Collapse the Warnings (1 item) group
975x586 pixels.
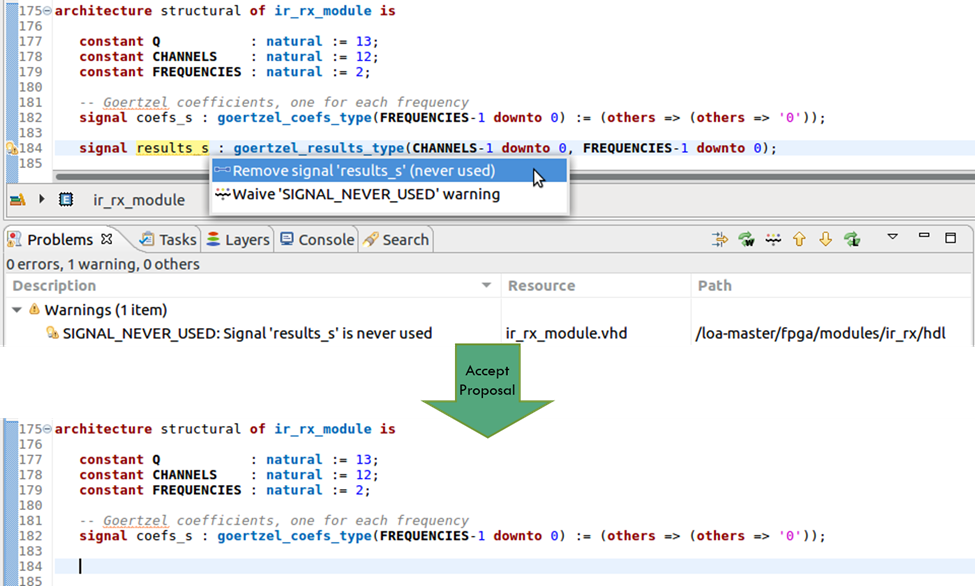click(x=17, y=310)
